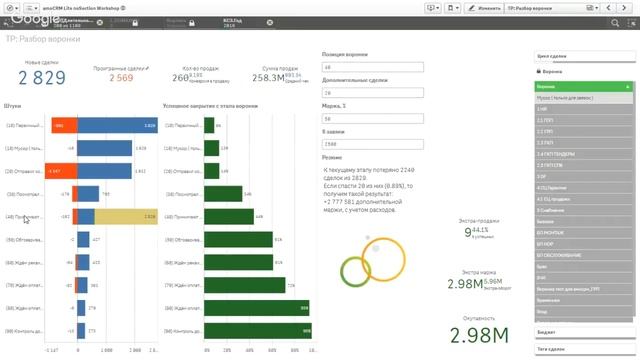Click the Дополнительные сделки input field
Screen dimensions: 640x360
373,93
